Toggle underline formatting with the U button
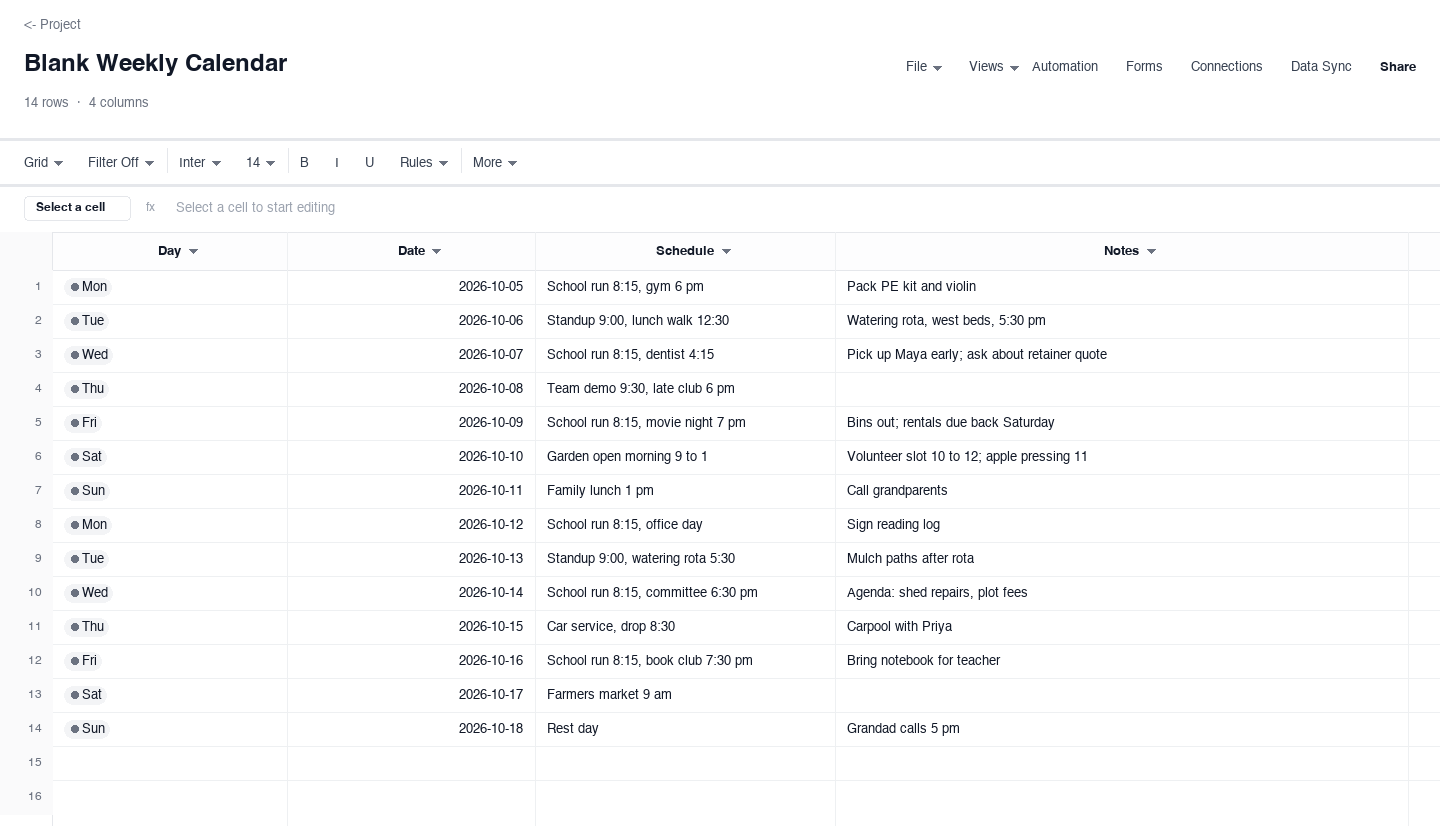The height and width of the screenshot is (826, 1440). (369, 162)
